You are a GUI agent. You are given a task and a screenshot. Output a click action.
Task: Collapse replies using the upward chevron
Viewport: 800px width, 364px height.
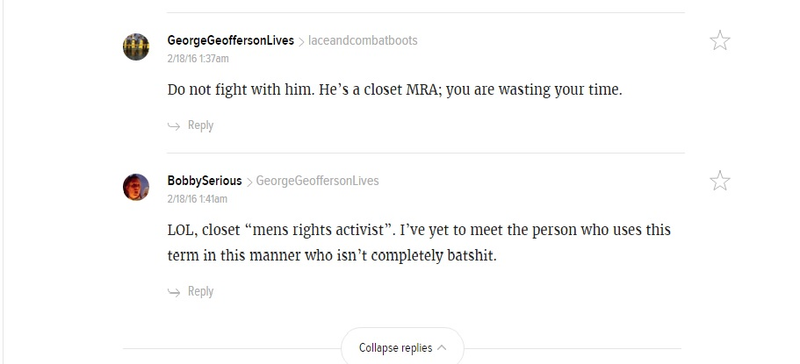442,348
